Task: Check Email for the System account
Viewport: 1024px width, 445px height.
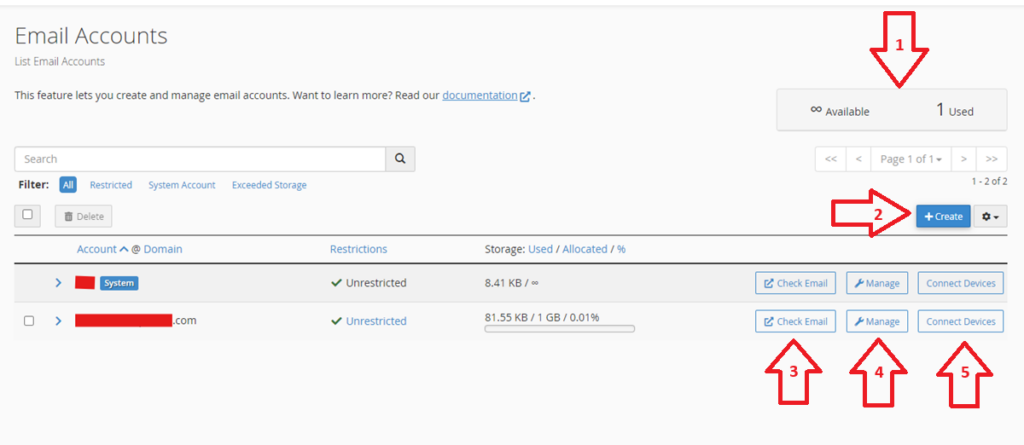Action: point(795,283)
